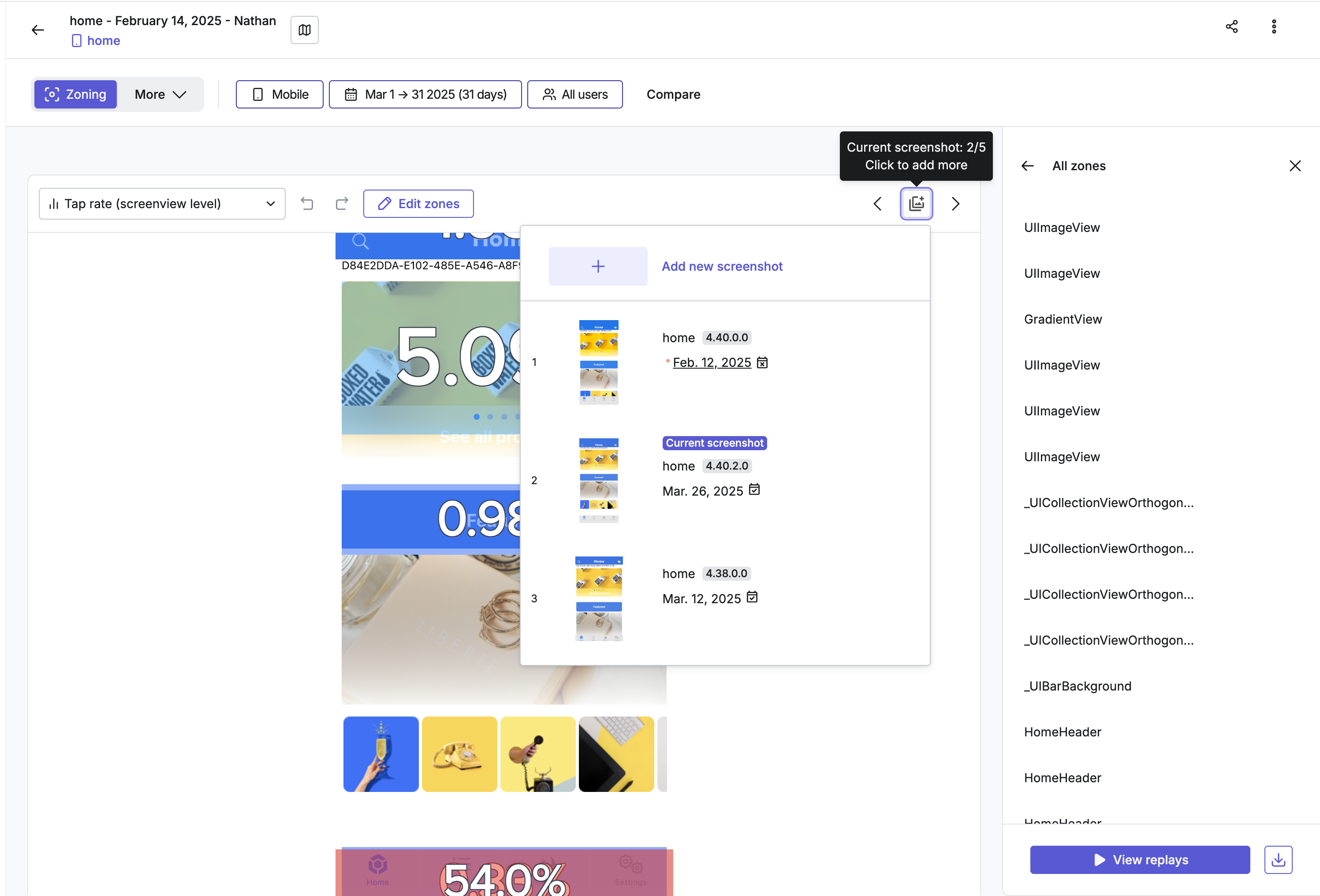
Task: Open the All users segment filter
Action: (575, 94)
